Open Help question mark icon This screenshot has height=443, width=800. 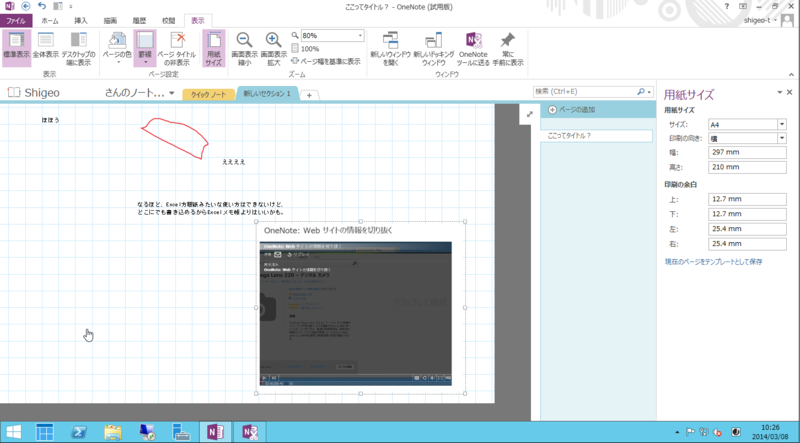727,7
